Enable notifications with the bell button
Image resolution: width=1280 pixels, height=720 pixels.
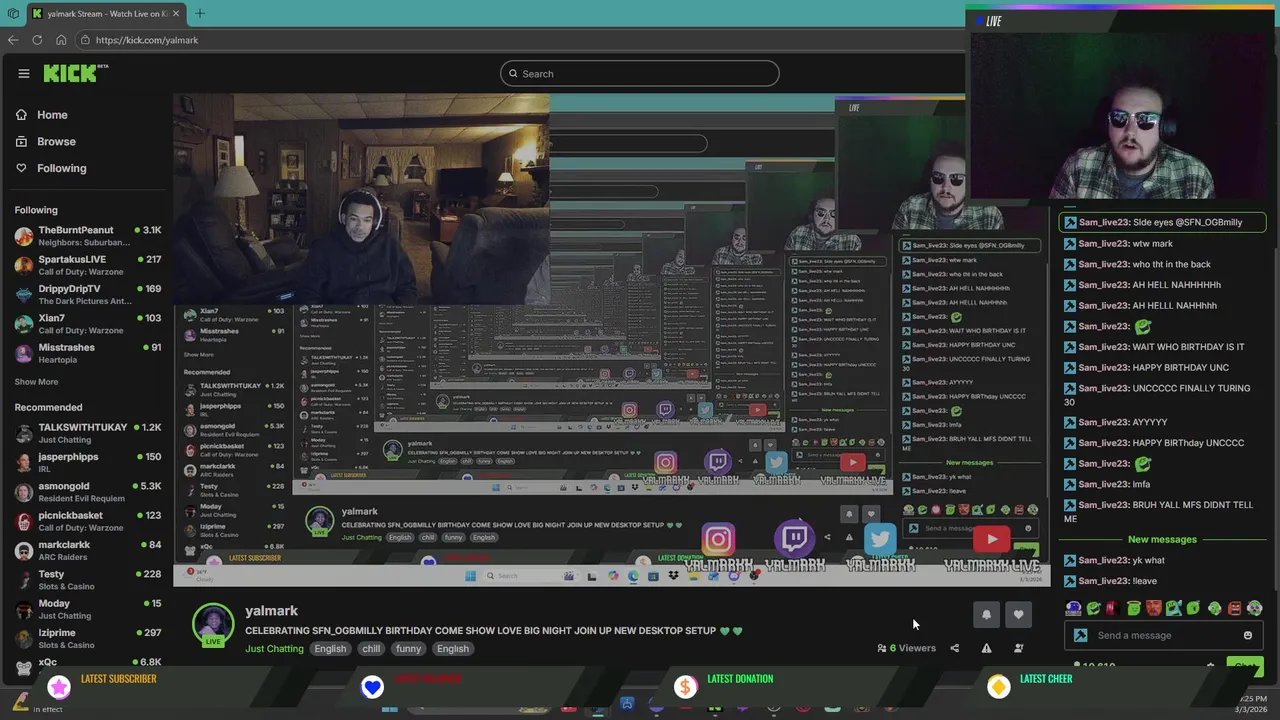(986, 615)
